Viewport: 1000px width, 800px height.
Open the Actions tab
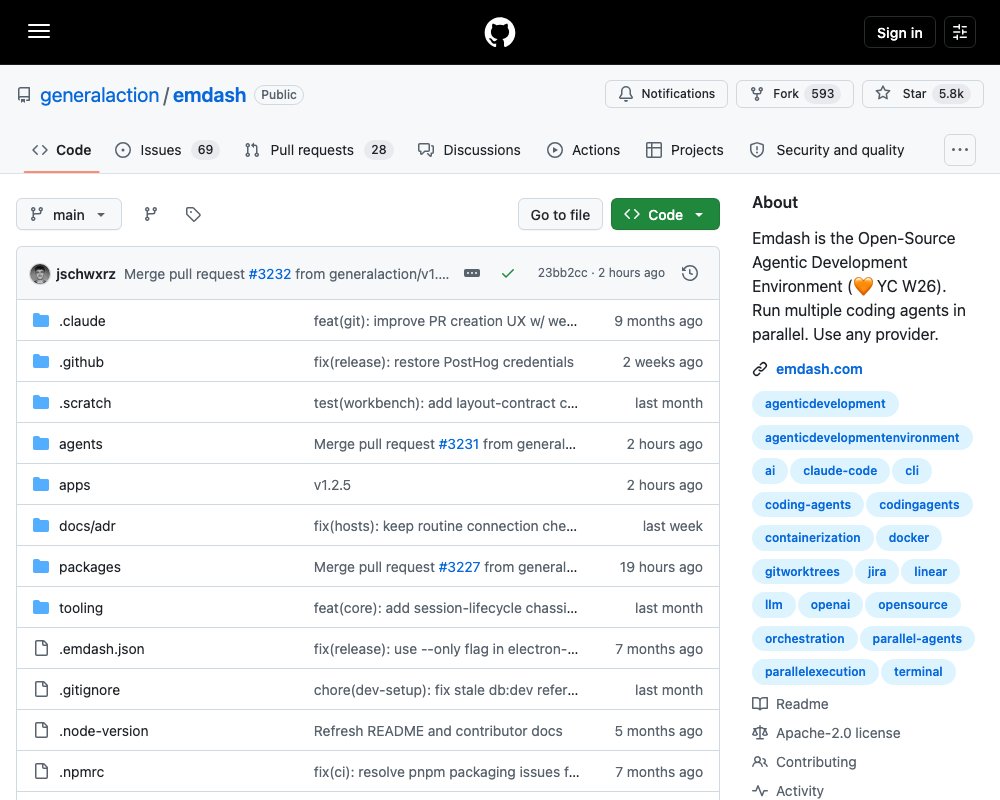point(584,150)
